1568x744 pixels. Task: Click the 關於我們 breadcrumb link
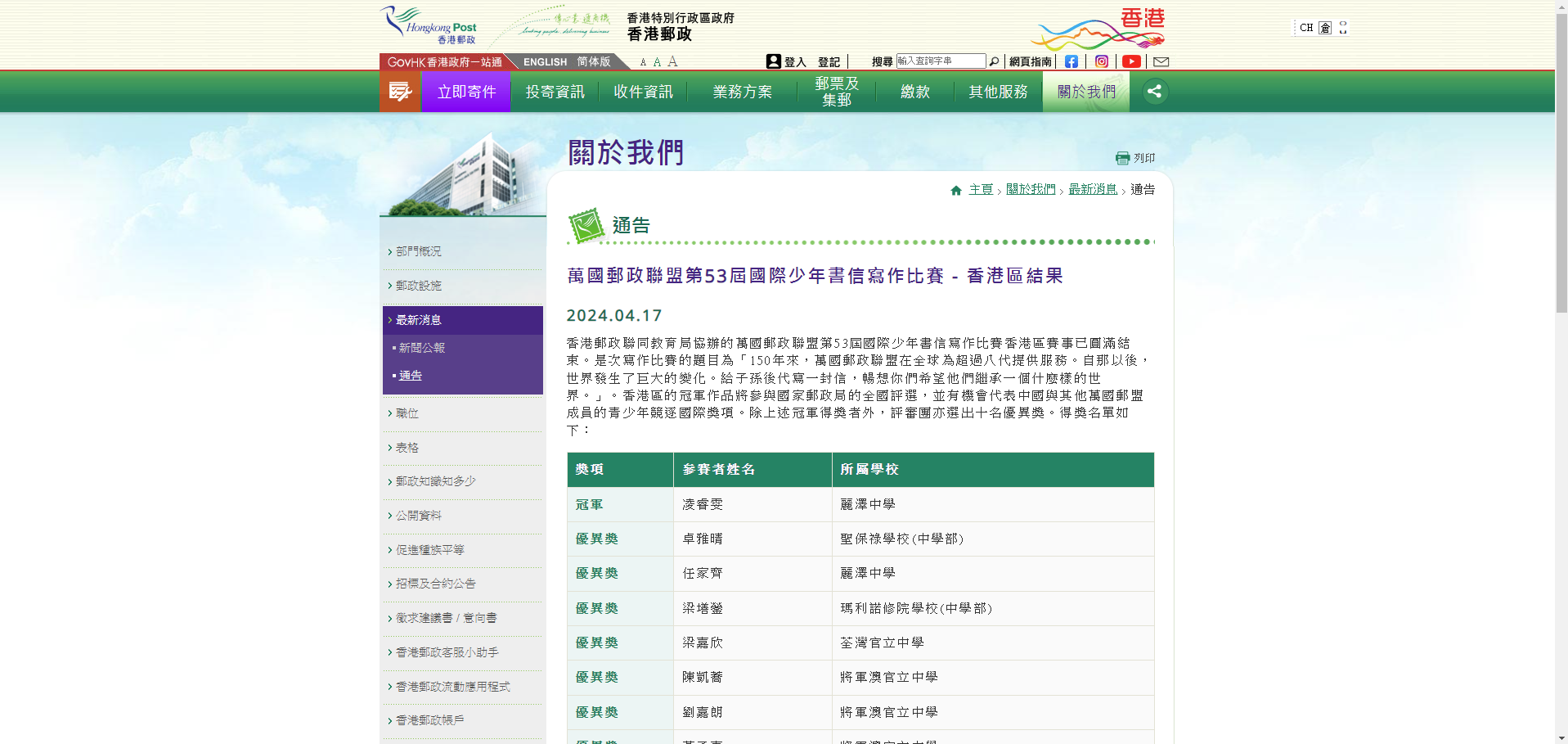point(1031,190)
